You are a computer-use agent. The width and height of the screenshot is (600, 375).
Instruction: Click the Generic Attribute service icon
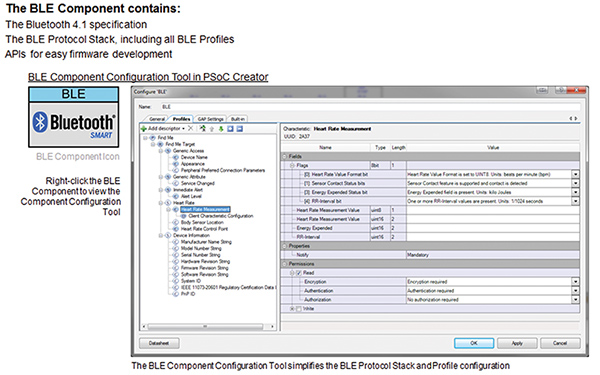(x=168, y=177)
